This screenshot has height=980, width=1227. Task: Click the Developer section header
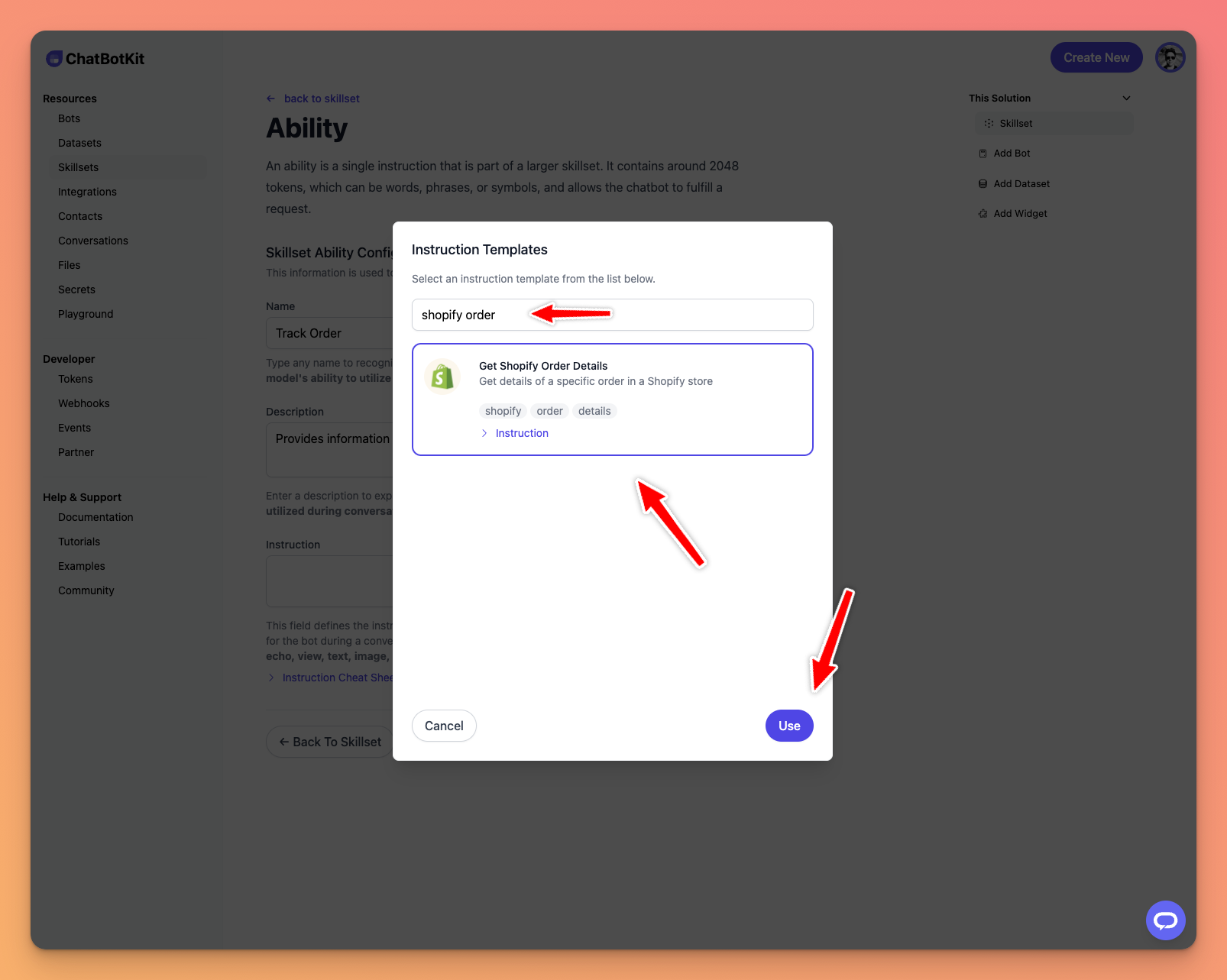point(69,359)
